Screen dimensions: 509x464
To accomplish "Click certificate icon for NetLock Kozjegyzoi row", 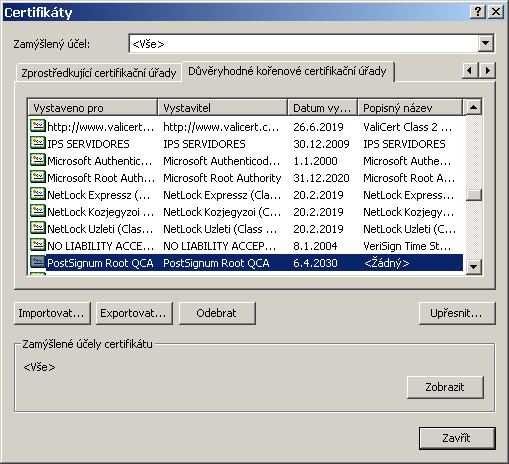I will click(x=38, y=211).
